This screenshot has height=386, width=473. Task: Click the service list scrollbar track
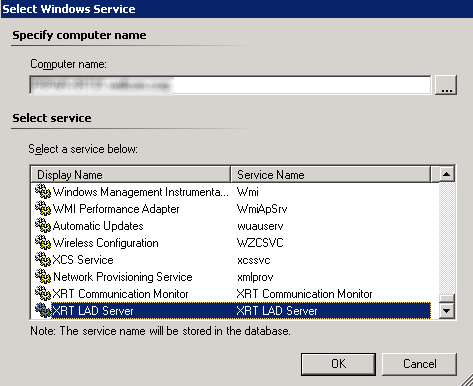click(x=447, y=238)
